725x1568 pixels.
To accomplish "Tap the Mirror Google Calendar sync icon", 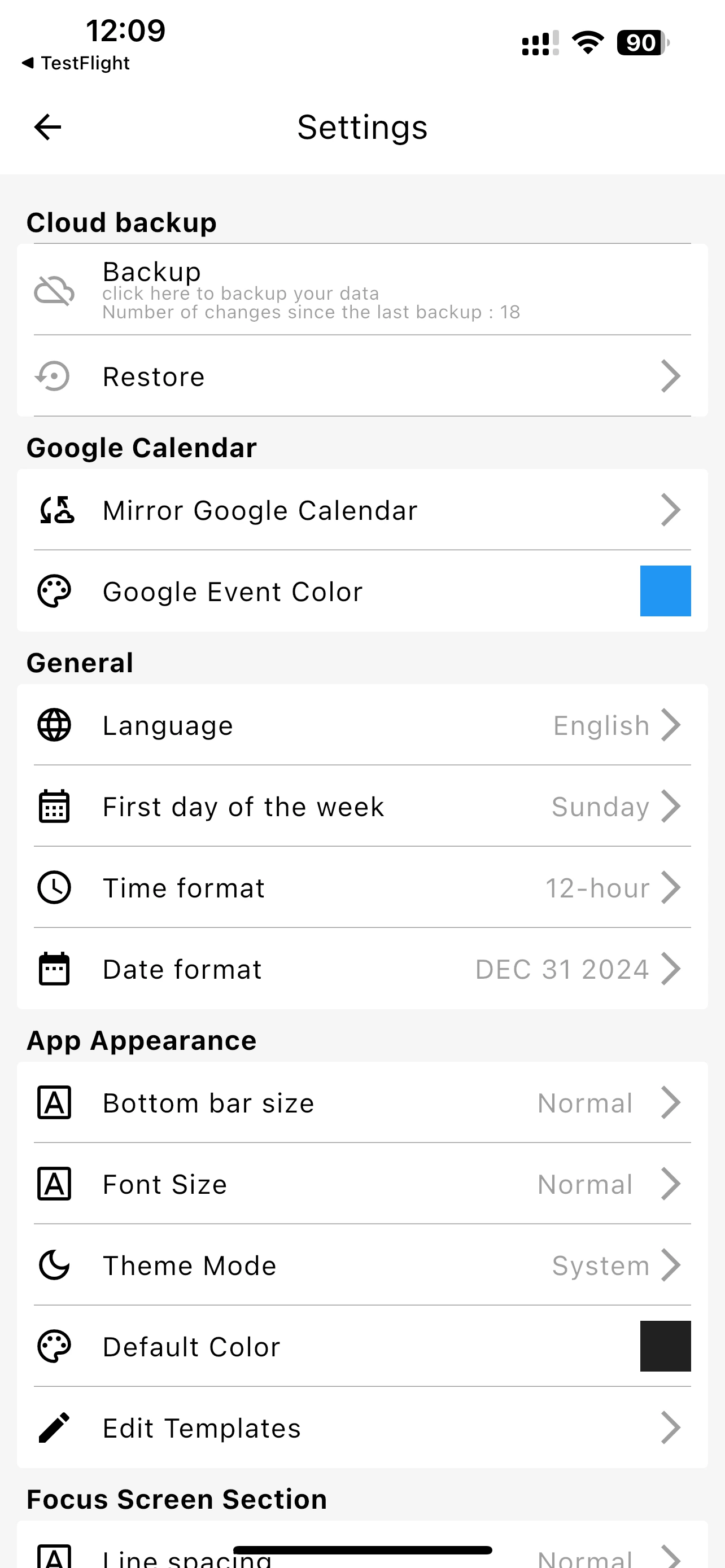I will click(56, 510).
